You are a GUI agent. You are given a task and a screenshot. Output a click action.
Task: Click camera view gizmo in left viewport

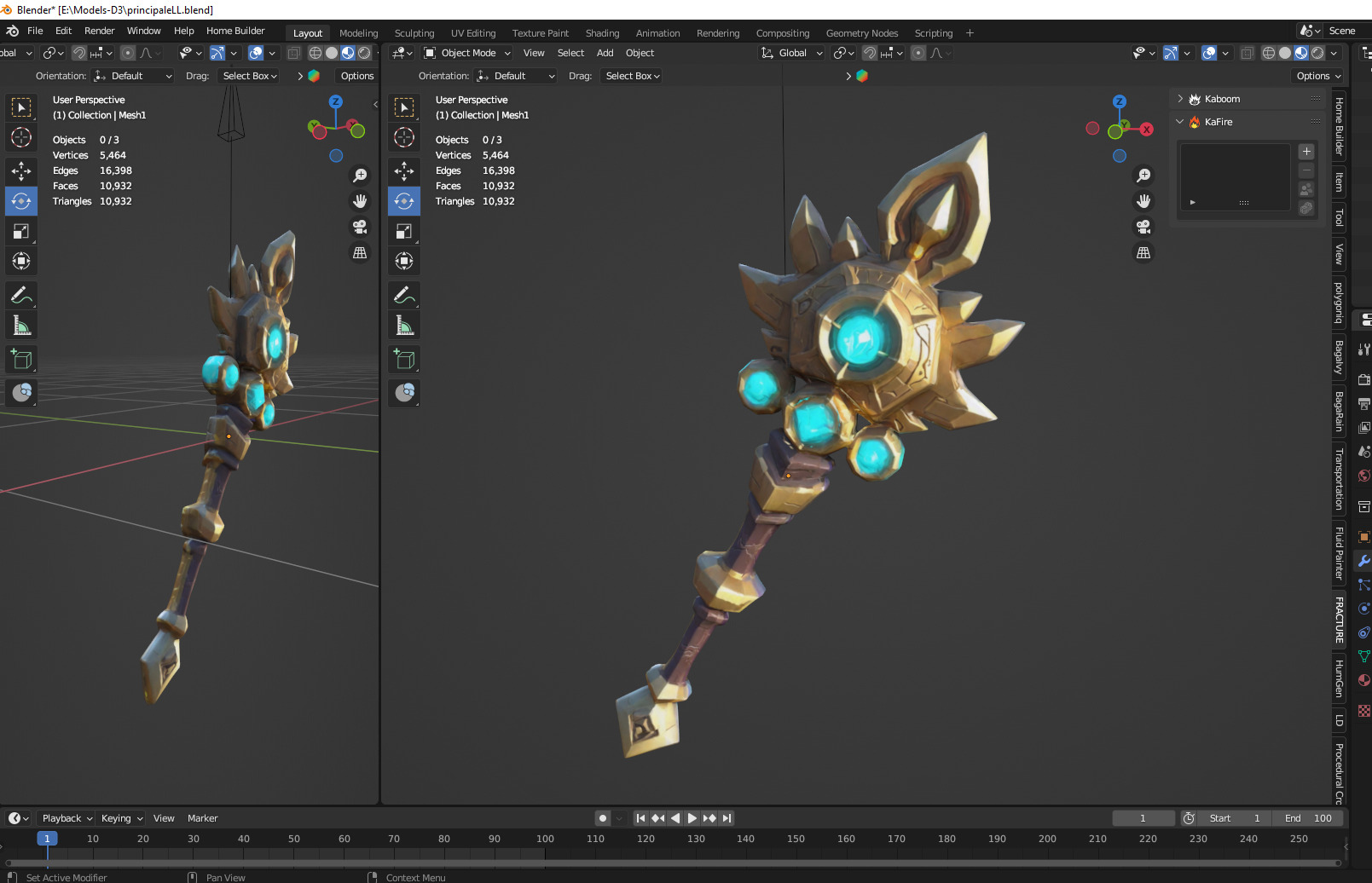point(360,227)
